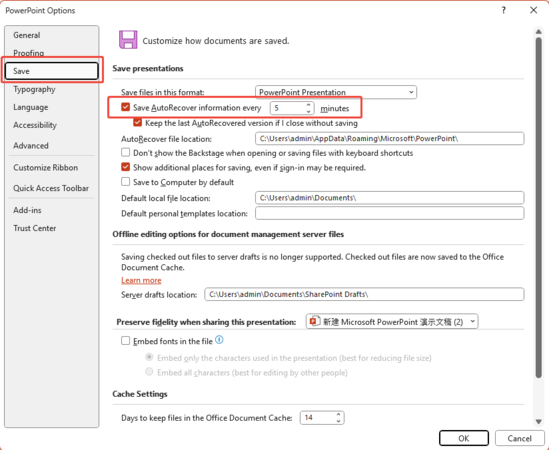
Task: Click the help question mark icon
Action: (x=503, y=10)
